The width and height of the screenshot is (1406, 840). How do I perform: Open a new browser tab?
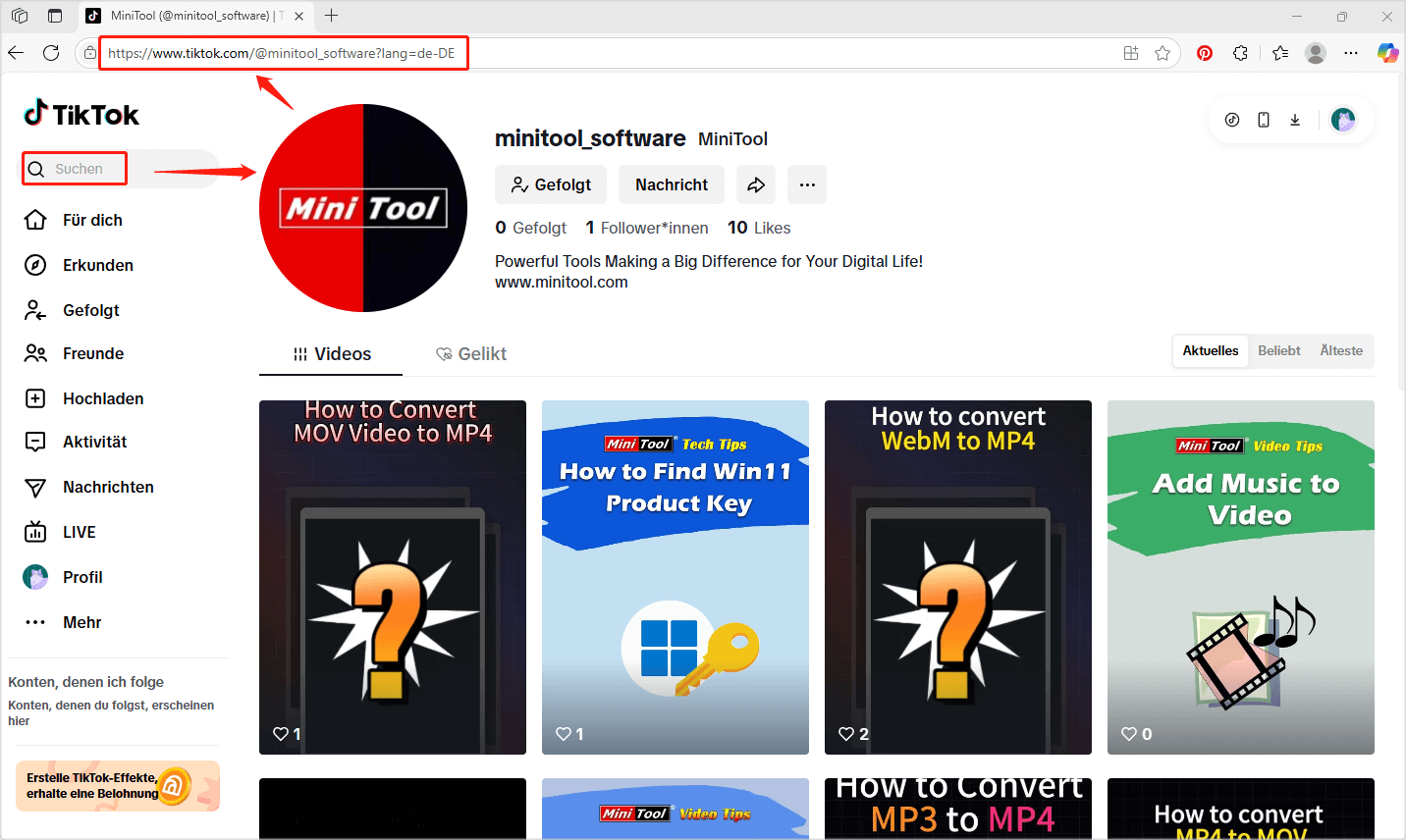click(332, 16)
